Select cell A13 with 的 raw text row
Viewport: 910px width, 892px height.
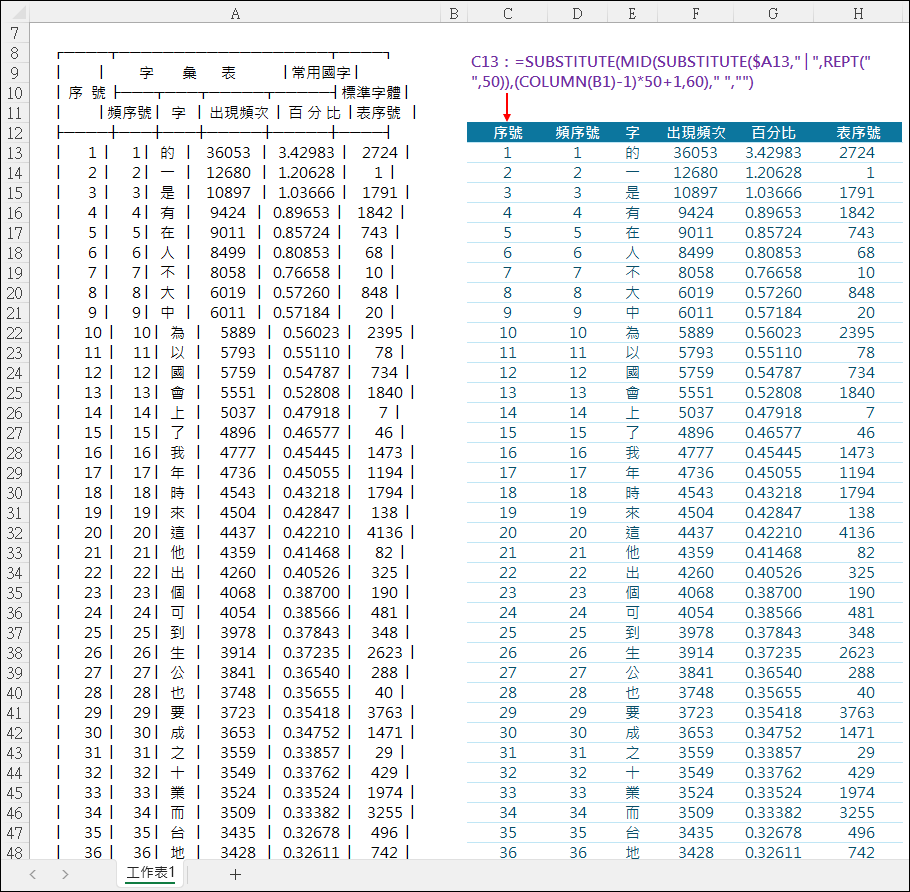click(x=235, y=153)
